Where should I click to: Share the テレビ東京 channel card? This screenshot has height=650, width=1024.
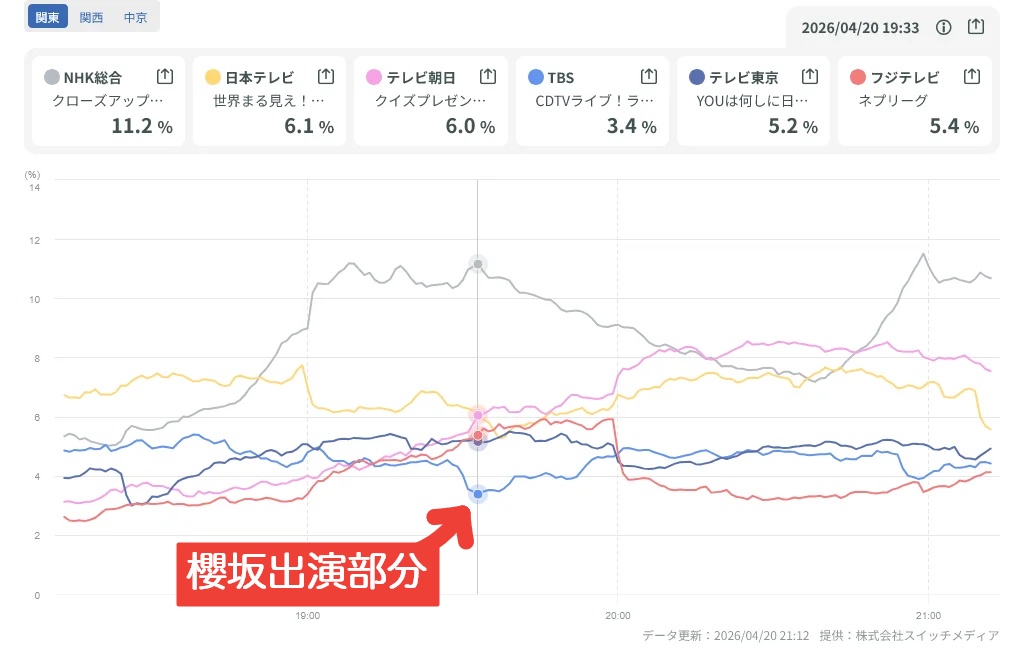[809, 76]
